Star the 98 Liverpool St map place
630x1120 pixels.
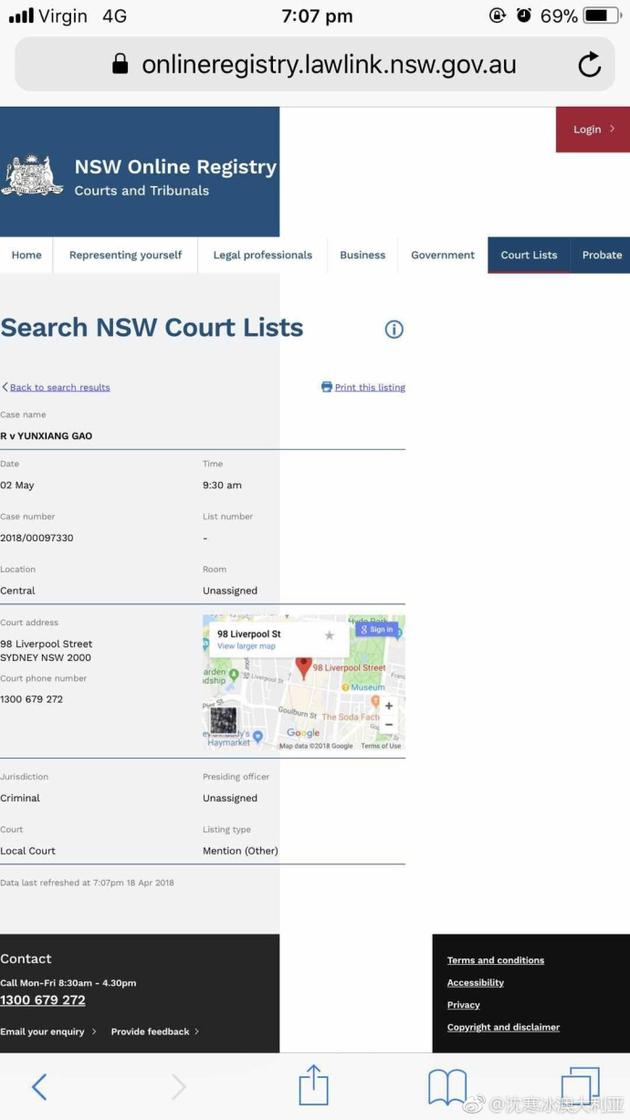[x=329, y=635]
